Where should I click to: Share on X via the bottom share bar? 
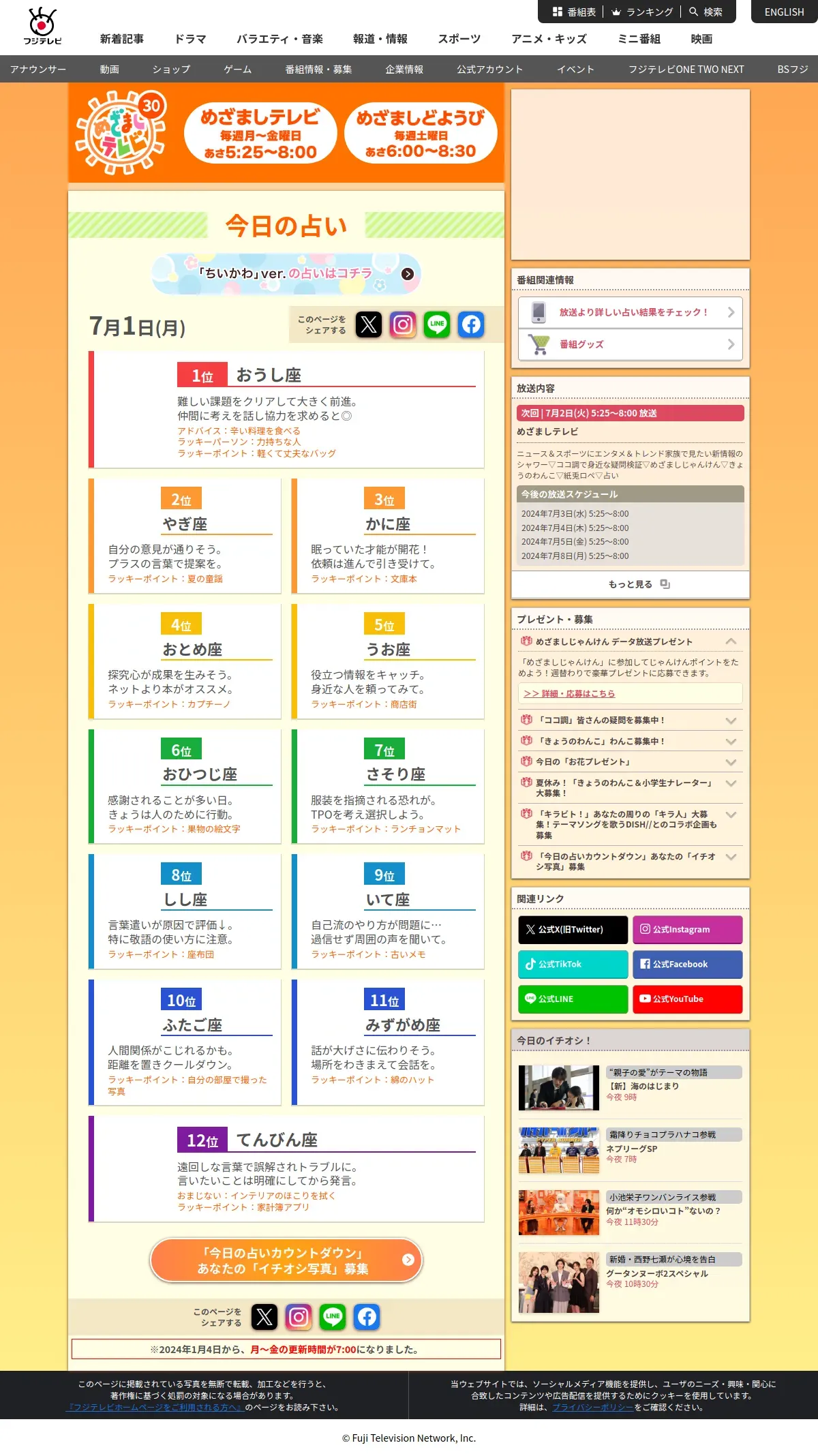(x=264, y=1317)
